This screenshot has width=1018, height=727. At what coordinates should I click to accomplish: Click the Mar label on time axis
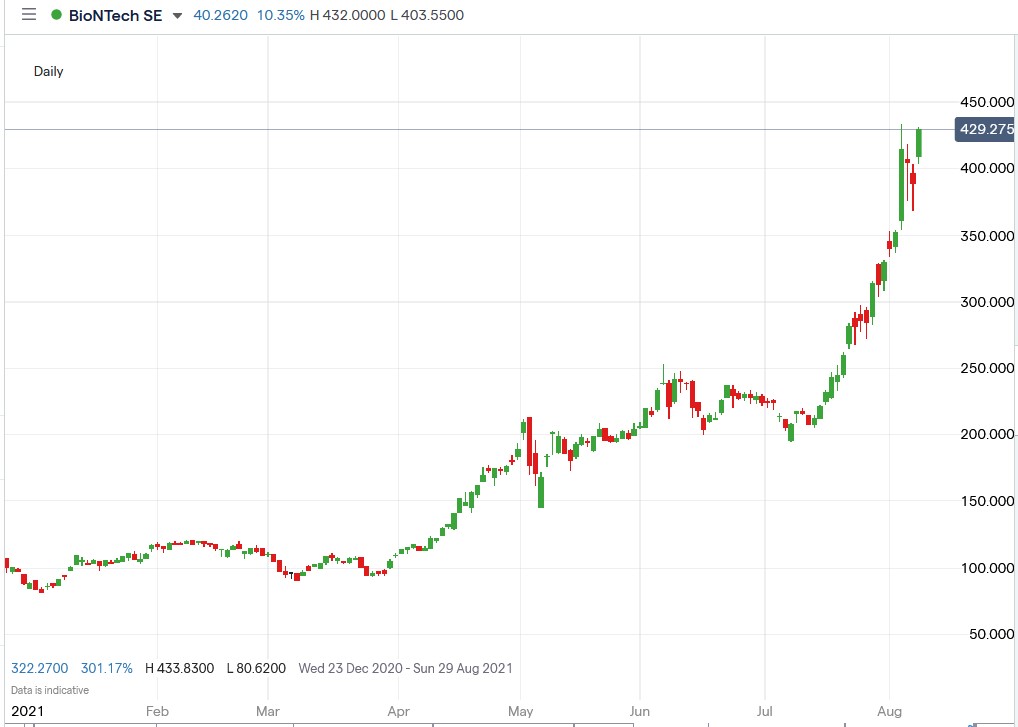click(x=267, y=711)
